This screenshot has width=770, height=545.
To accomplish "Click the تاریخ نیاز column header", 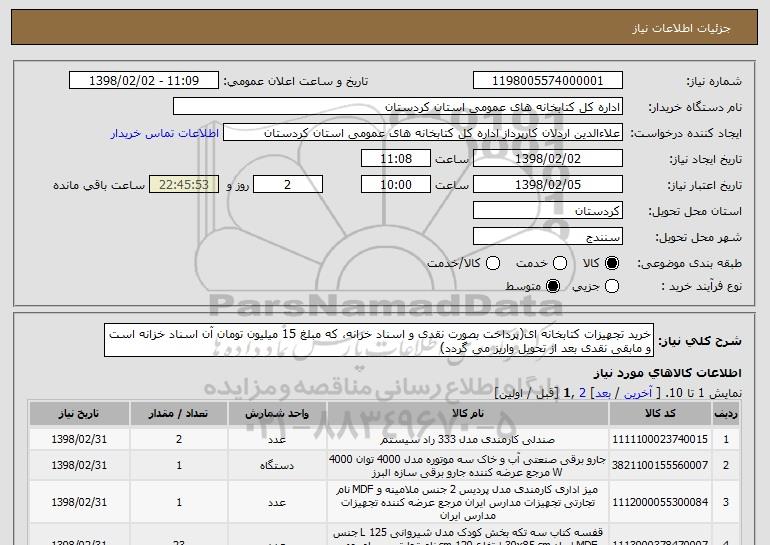I will tap(79, 413).
